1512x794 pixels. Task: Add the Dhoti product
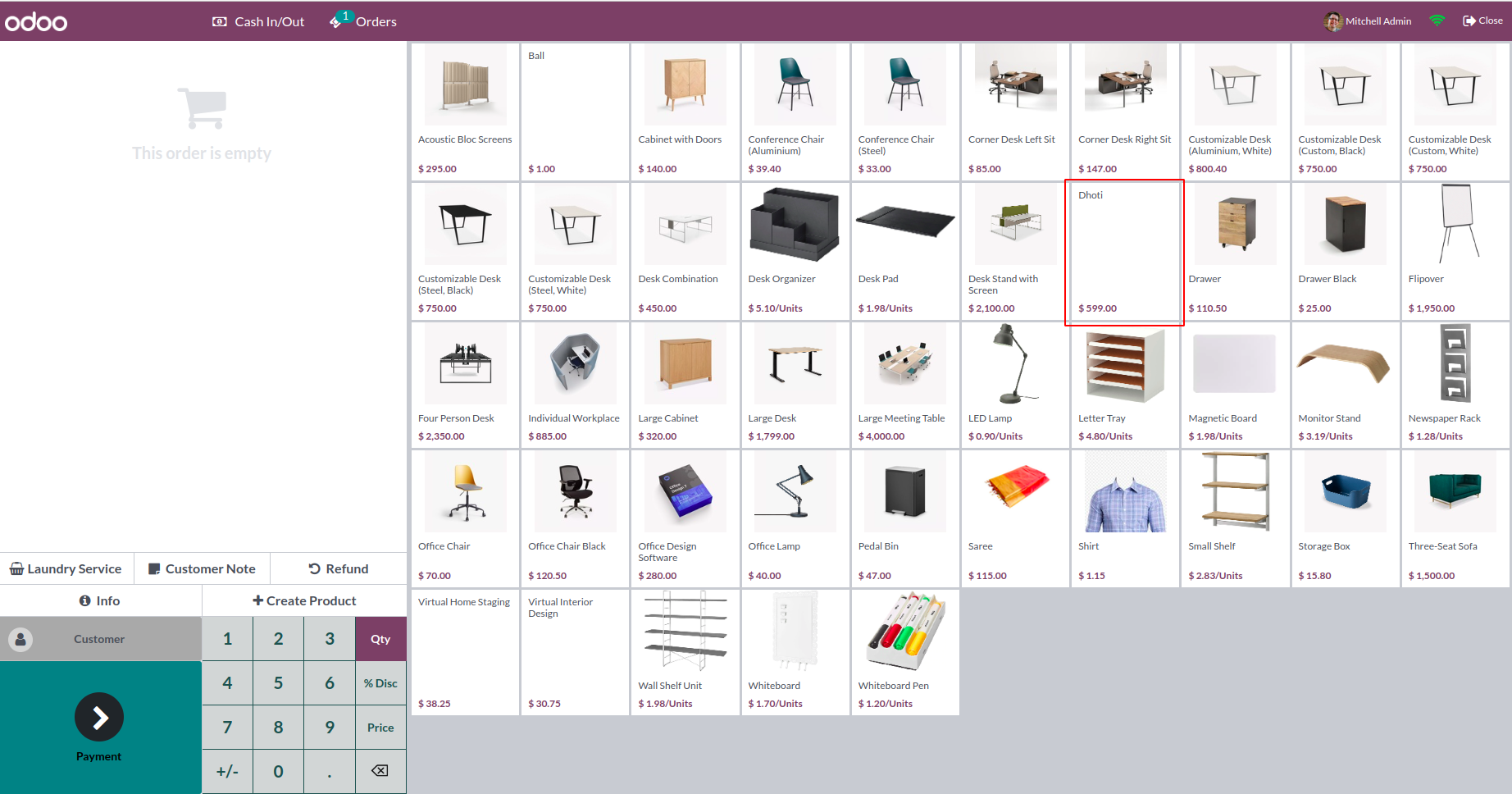click(1125, 251)
